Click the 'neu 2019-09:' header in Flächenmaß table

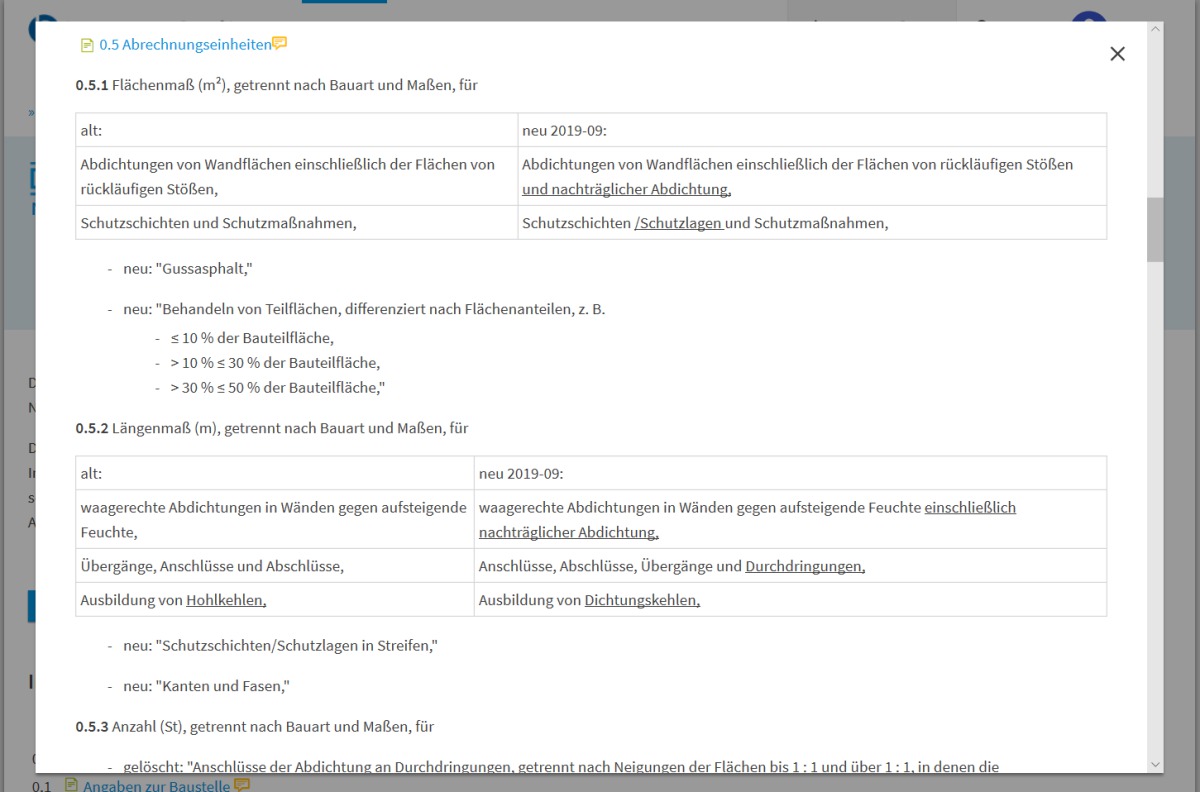(x=564, y=130)
